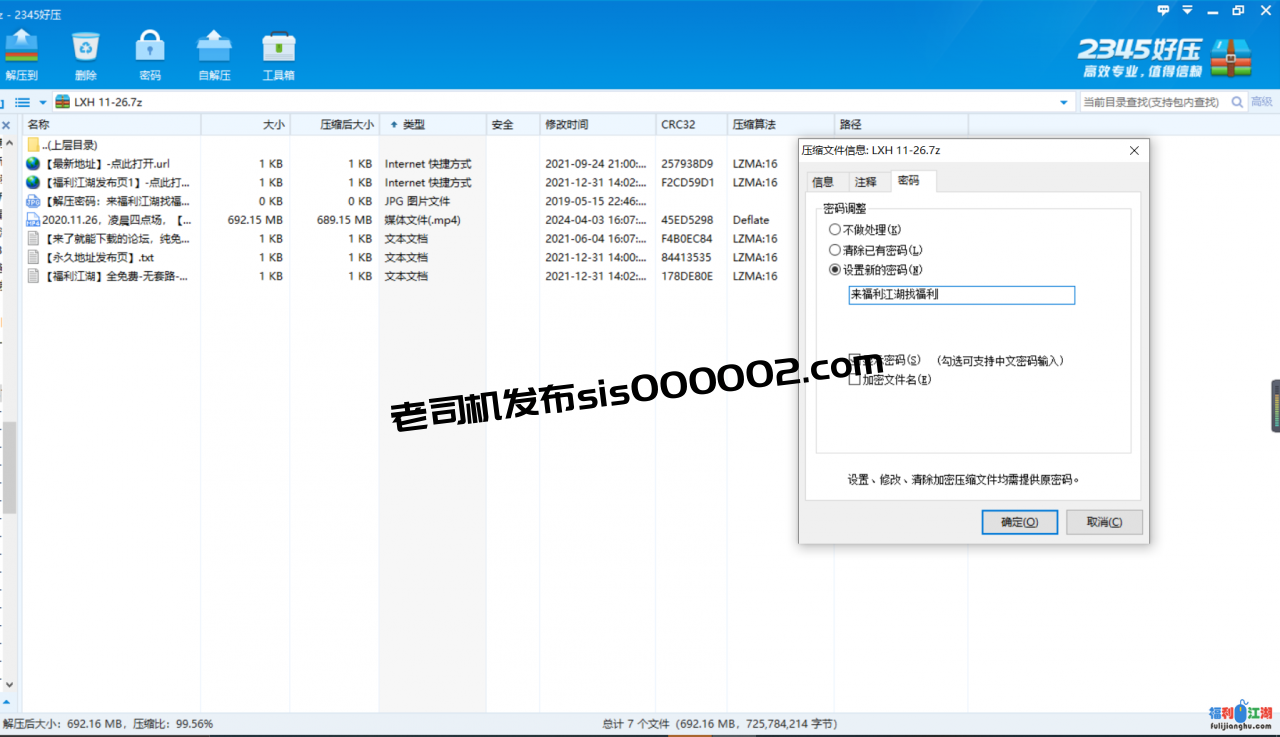This screenshot has height=737, width=1280.
Task: Click the 2021-09-24 21:00 modified time cell
Action: tap(597, 164)
